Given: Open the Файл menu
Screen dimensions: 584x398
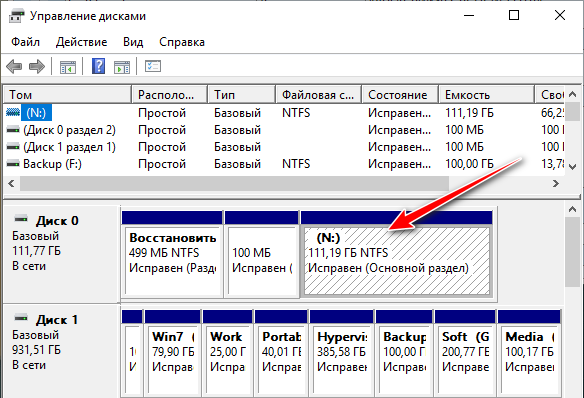Looking at the screenshot, I should 25,42.
